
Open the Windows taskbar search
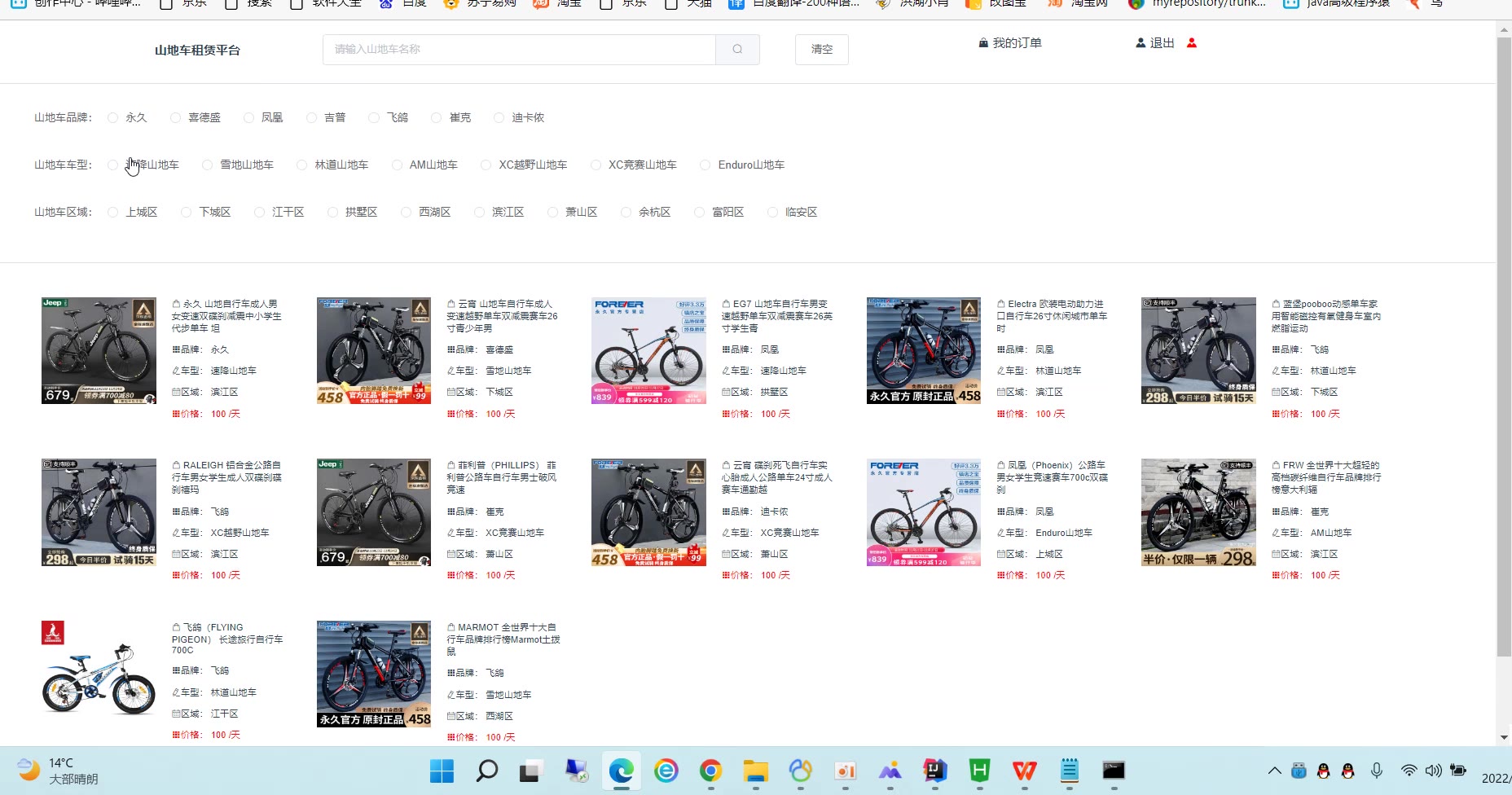click(486, 771)
